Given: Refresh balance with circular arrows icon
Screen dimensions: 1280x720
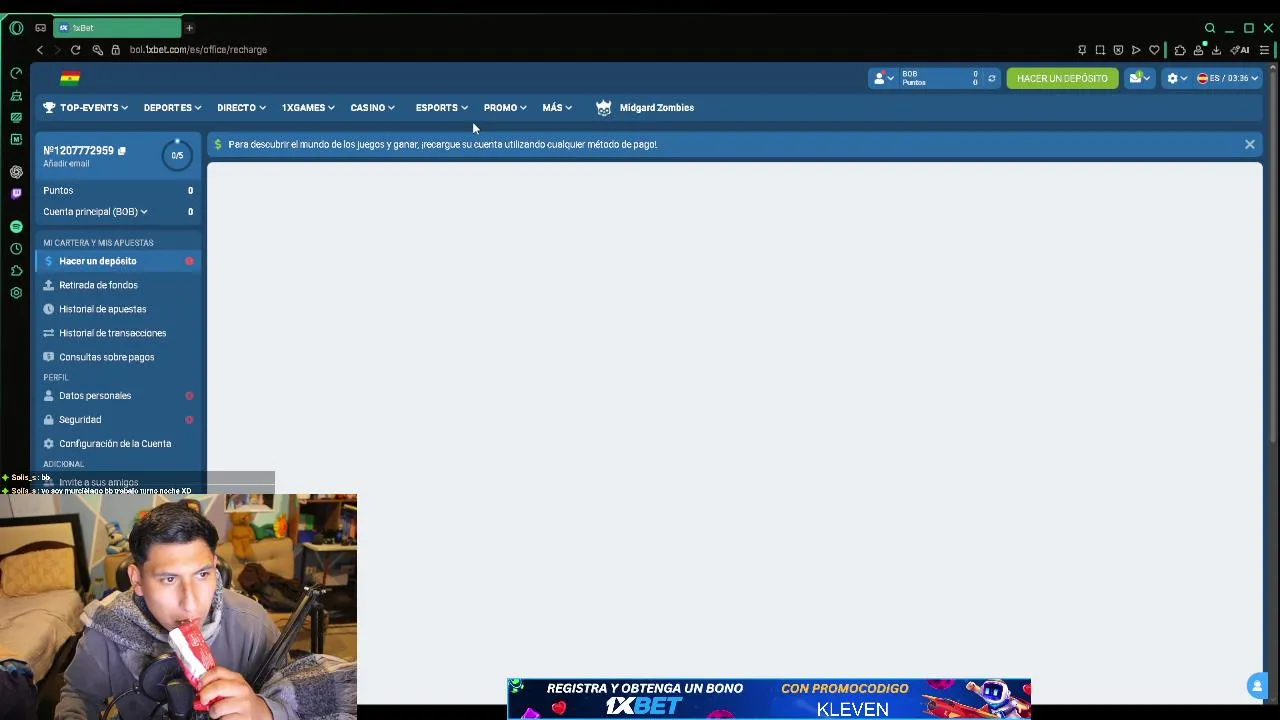Looking at the screenshot, I should (992, 78).
